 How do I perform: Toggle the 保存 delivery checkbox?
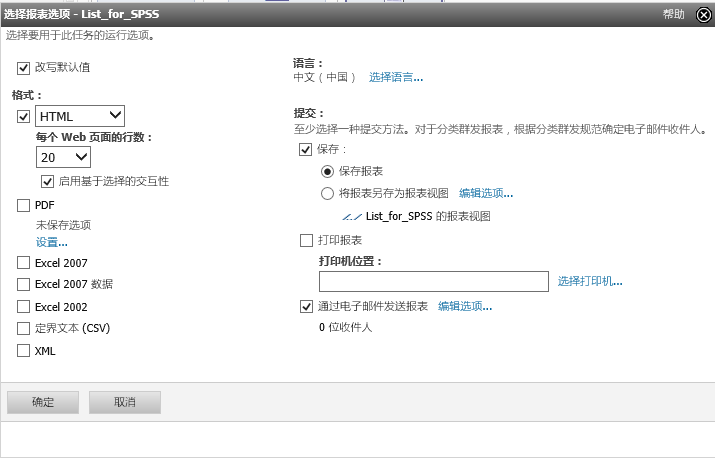306,149
